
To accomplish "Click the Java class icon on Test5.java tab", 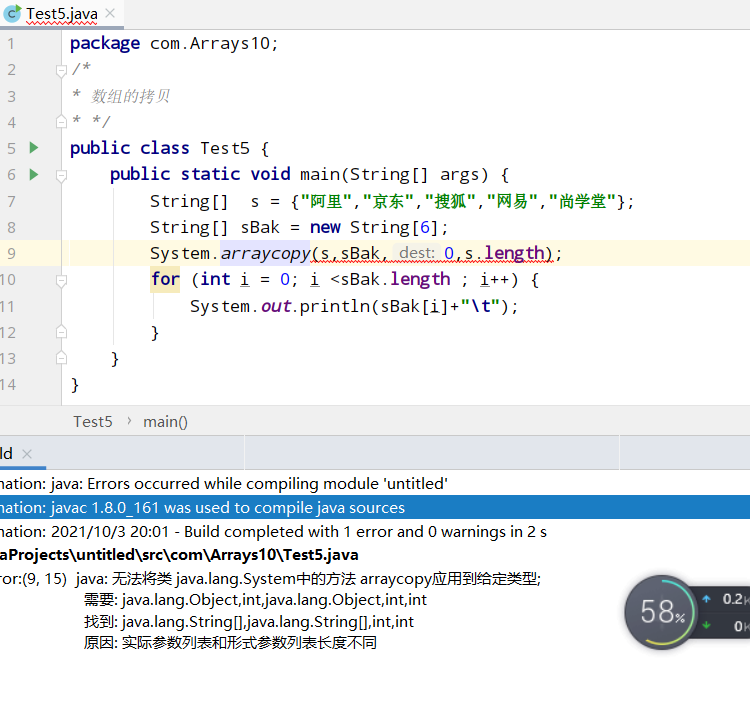I will tap(12, 14).
